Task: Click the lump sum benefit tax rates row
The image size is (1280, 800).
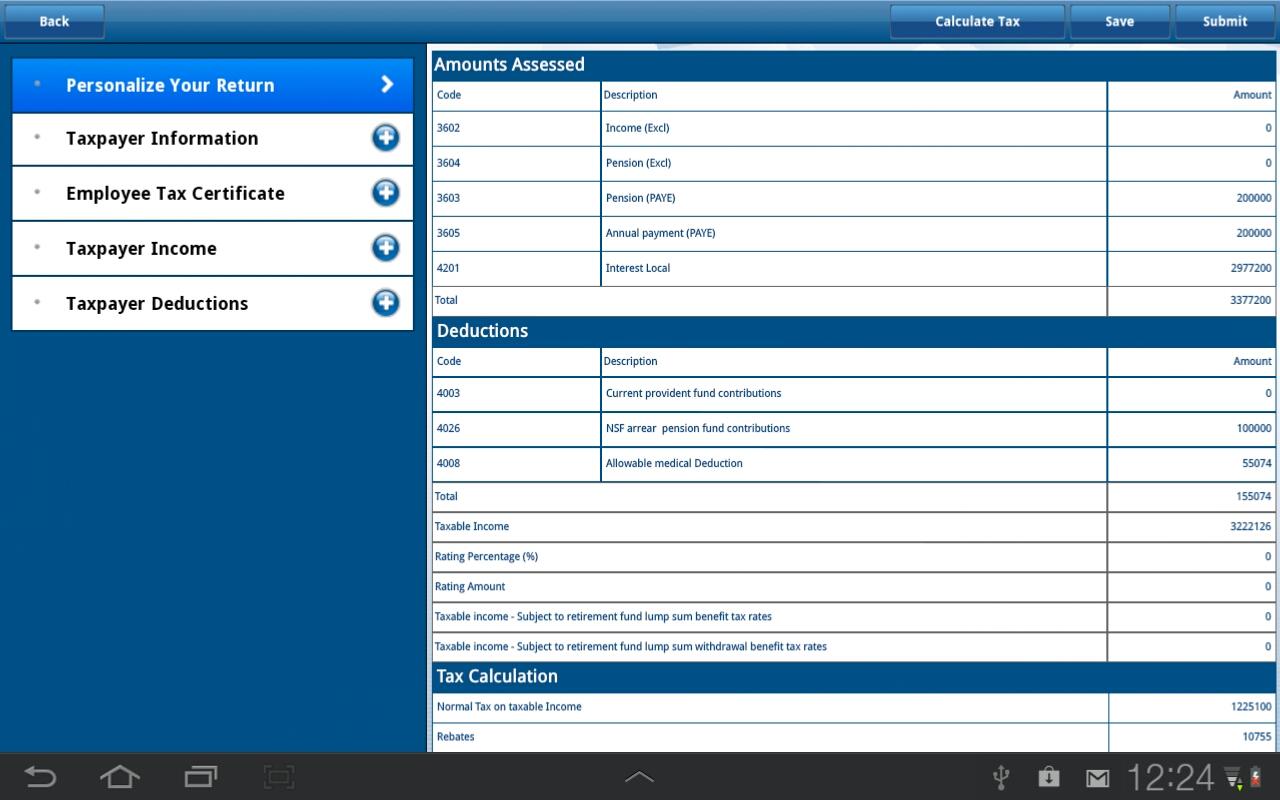Action: (x=854, y=617)
